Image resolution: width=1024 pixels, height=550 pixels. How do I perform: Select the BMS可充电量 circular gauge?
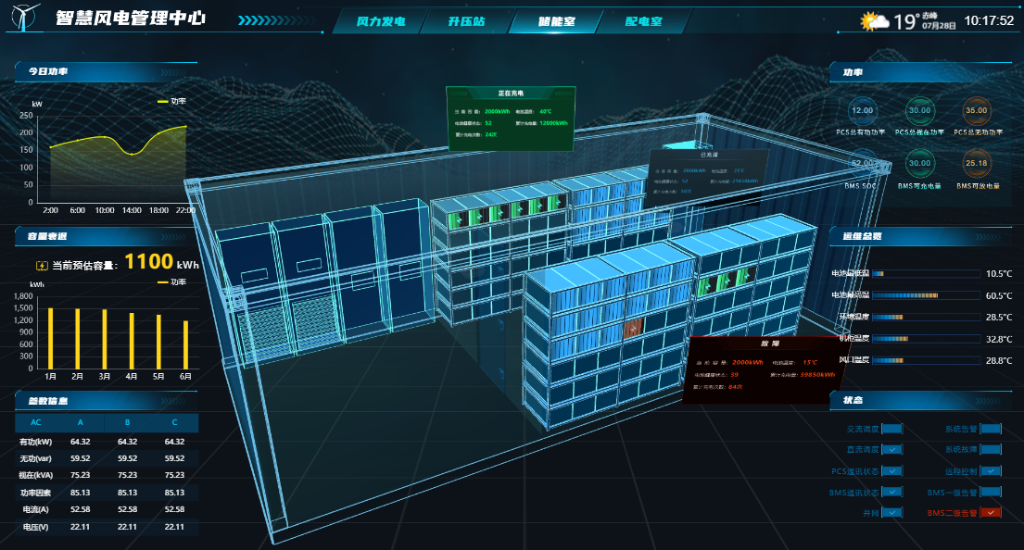[x=919, y=164]
